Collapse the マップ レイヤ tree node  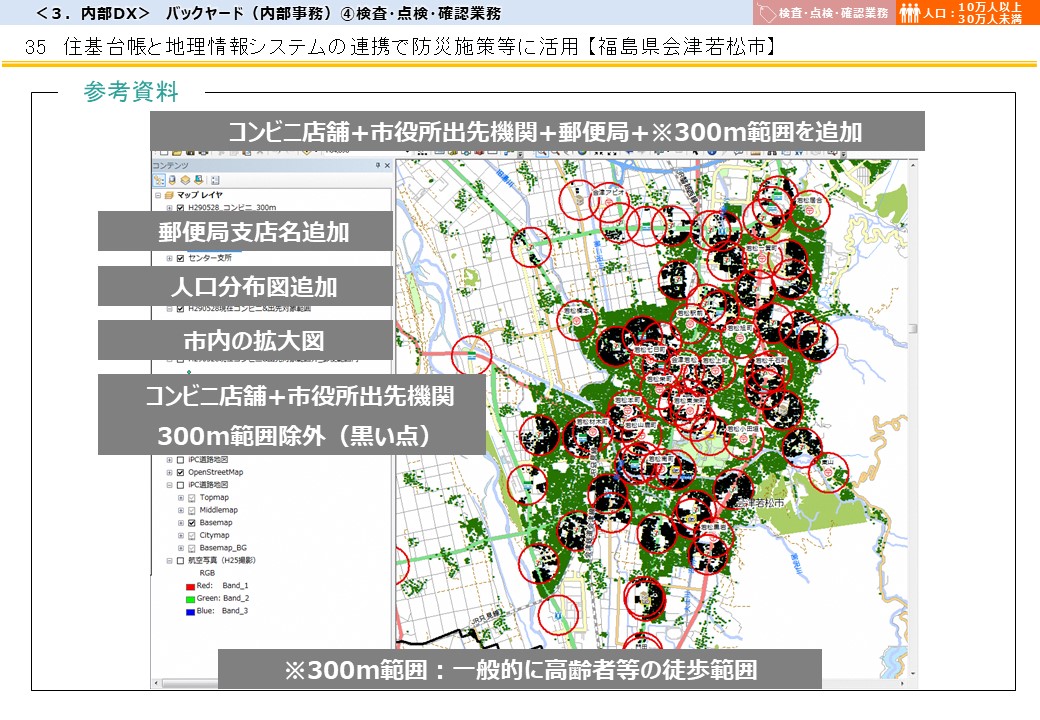tap(158, 195)
